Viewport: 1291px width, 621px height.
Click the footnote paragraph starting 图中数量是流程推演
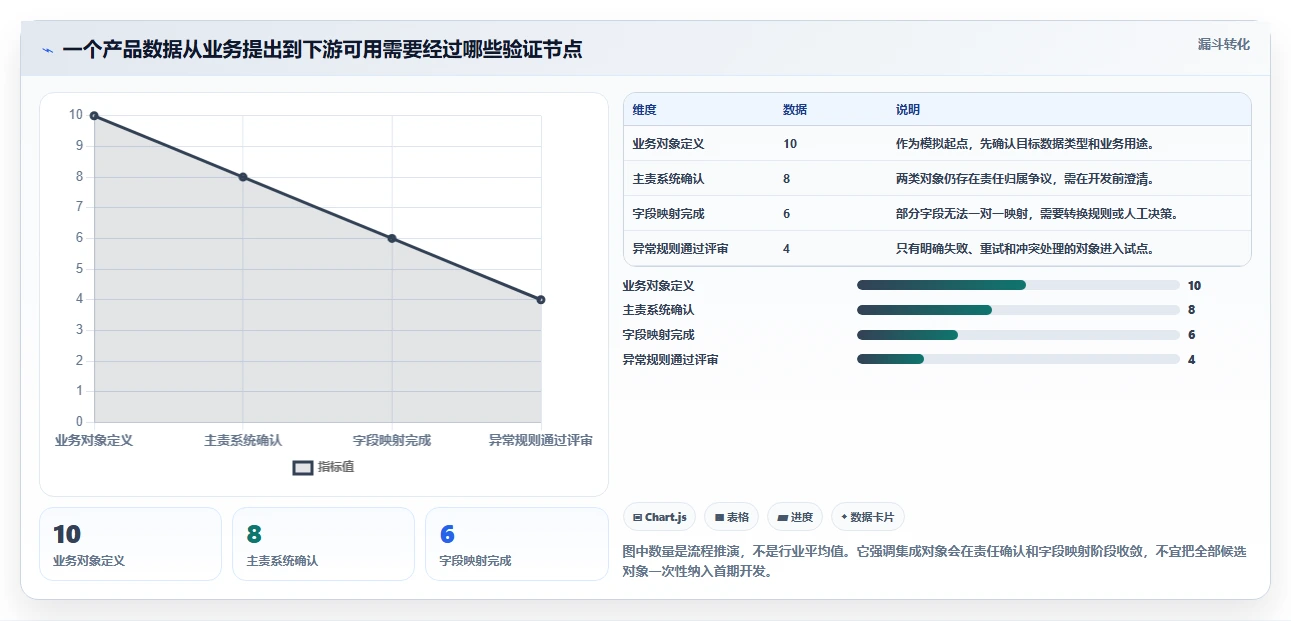[x=934, y=562]
